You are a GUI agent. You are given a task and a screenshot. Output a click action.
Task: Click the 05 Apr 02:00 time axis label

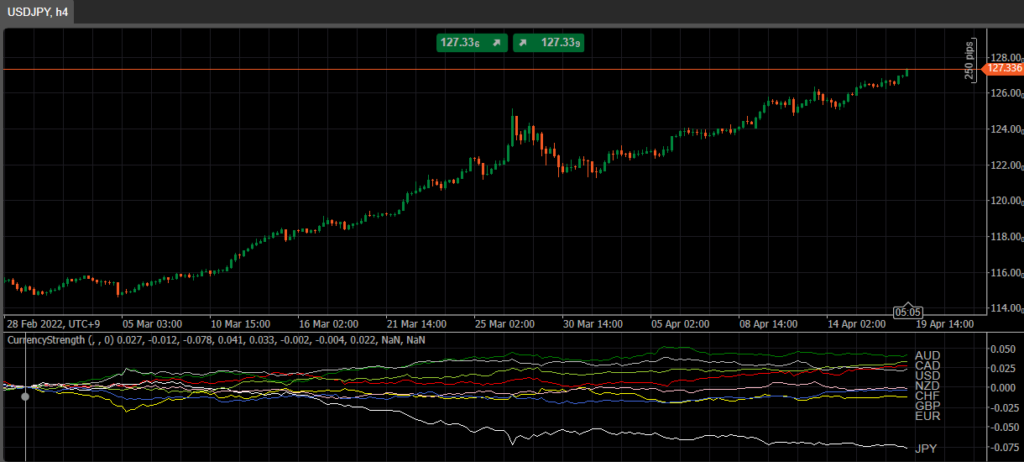[x=680, y=324]
